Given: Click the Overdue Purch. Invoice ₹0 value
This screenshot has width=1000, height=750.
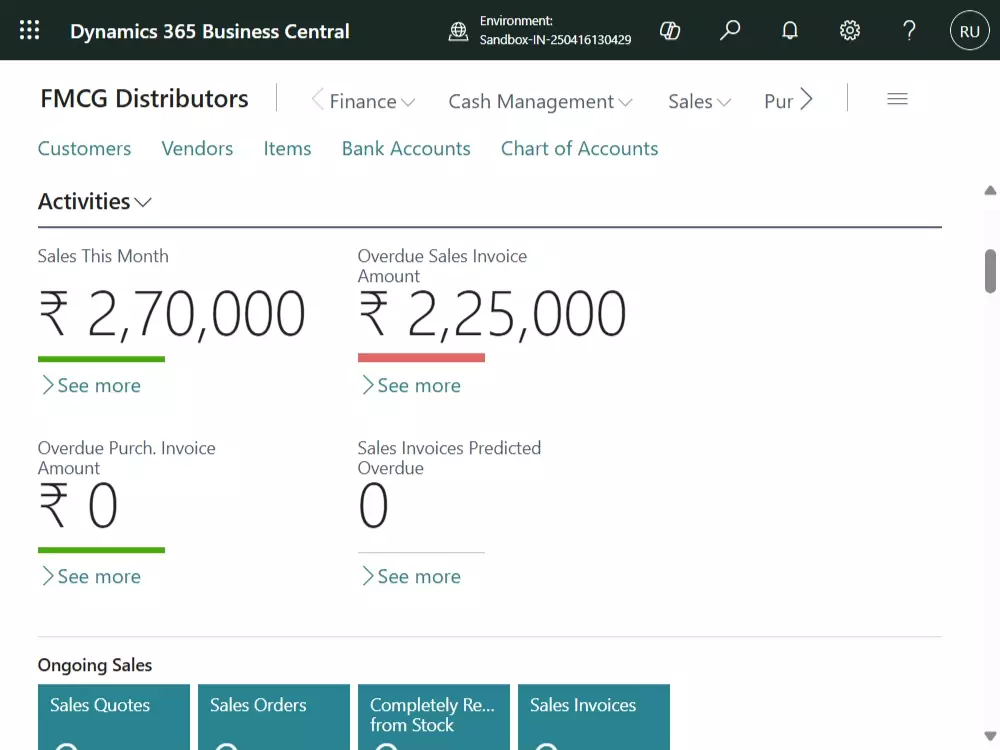Looking at the screenshot, I should 78,505.
